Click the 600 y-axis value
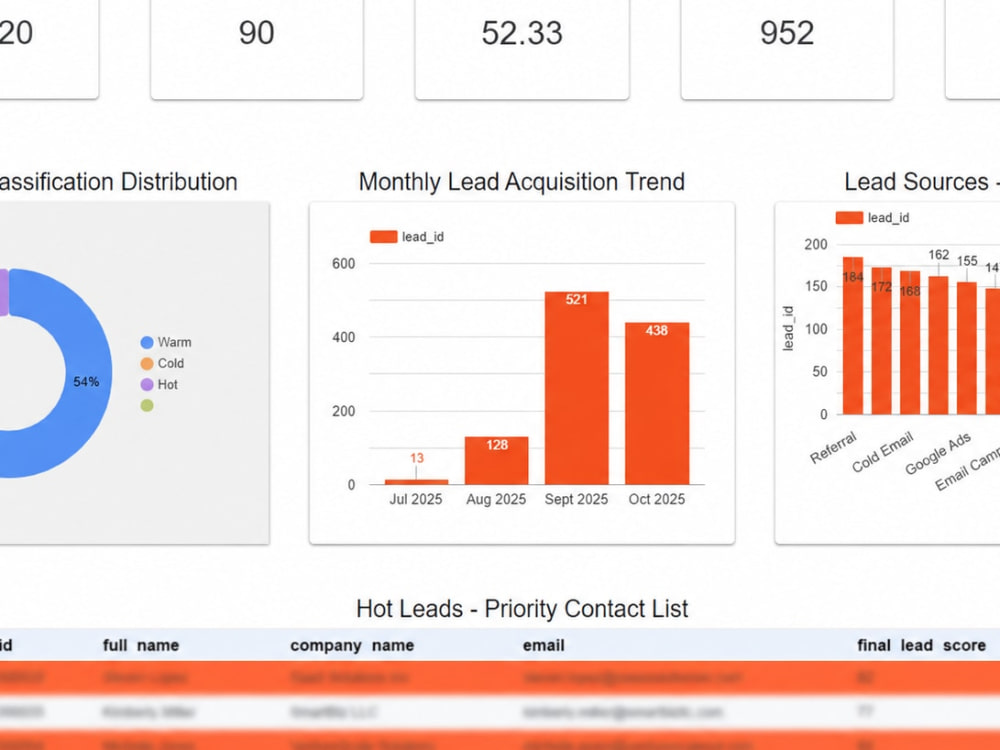Screen dimensions: 1000x750 [x=343, y=263]
